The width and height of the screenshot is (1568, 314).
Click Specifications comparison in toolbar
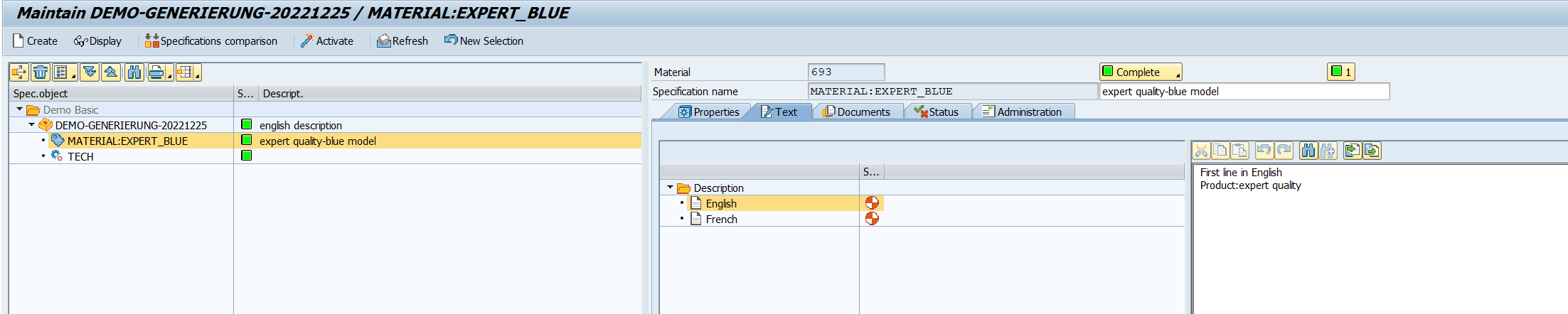coord(211,41)
